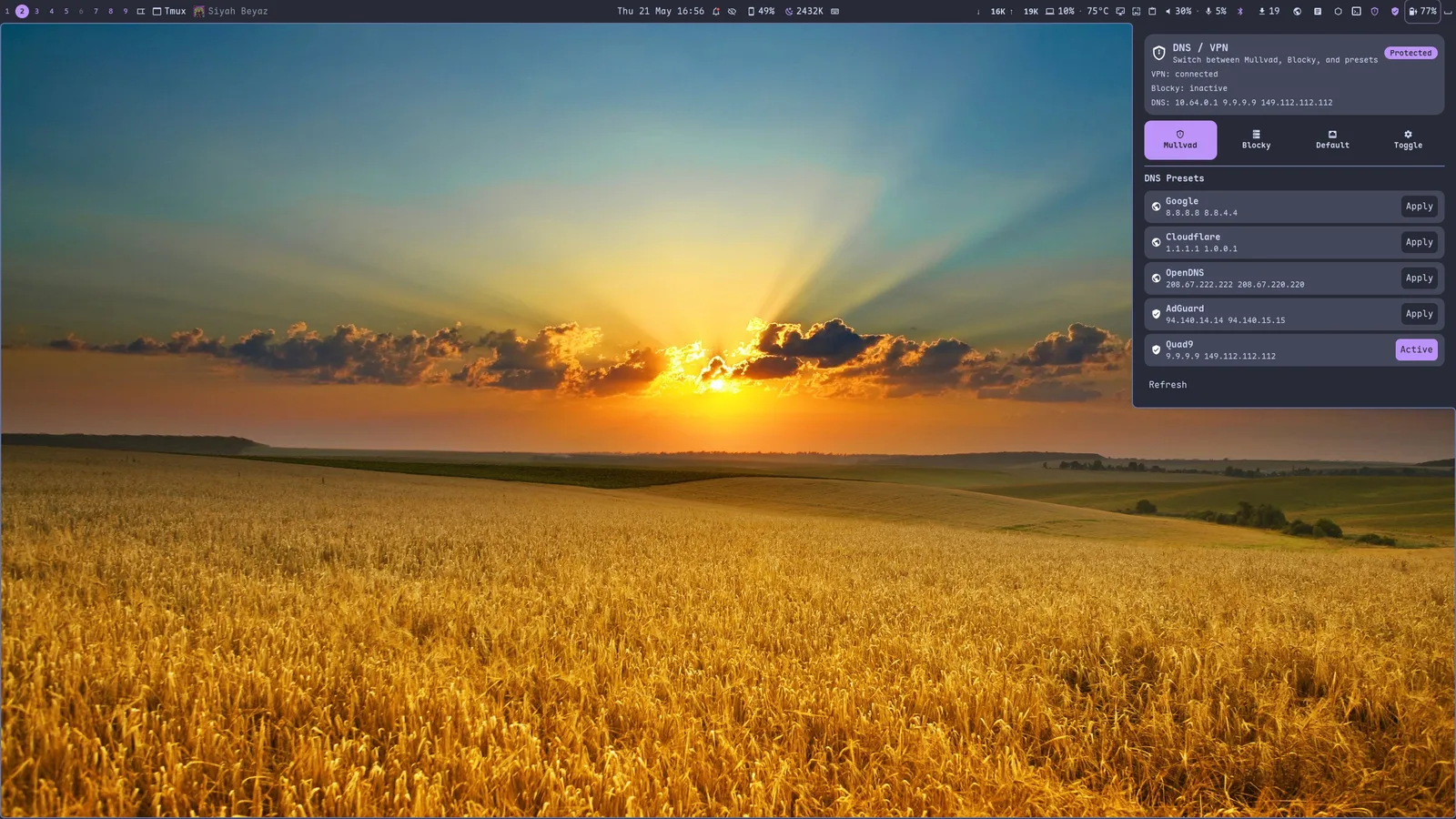Click the Bluetooth icon in the top bar
Viewport: 1456px width, 819px height.
click(x=1240, y=12)
